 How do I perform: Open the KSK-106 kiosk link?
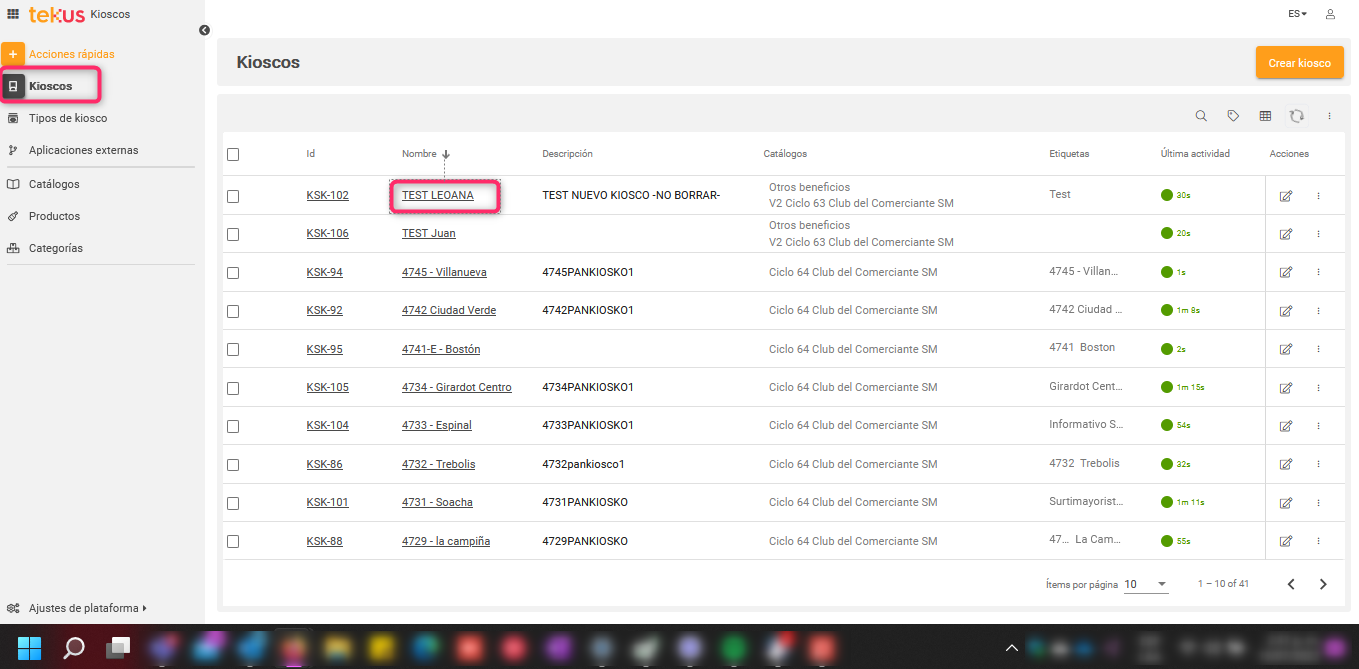tap(327, 233)
